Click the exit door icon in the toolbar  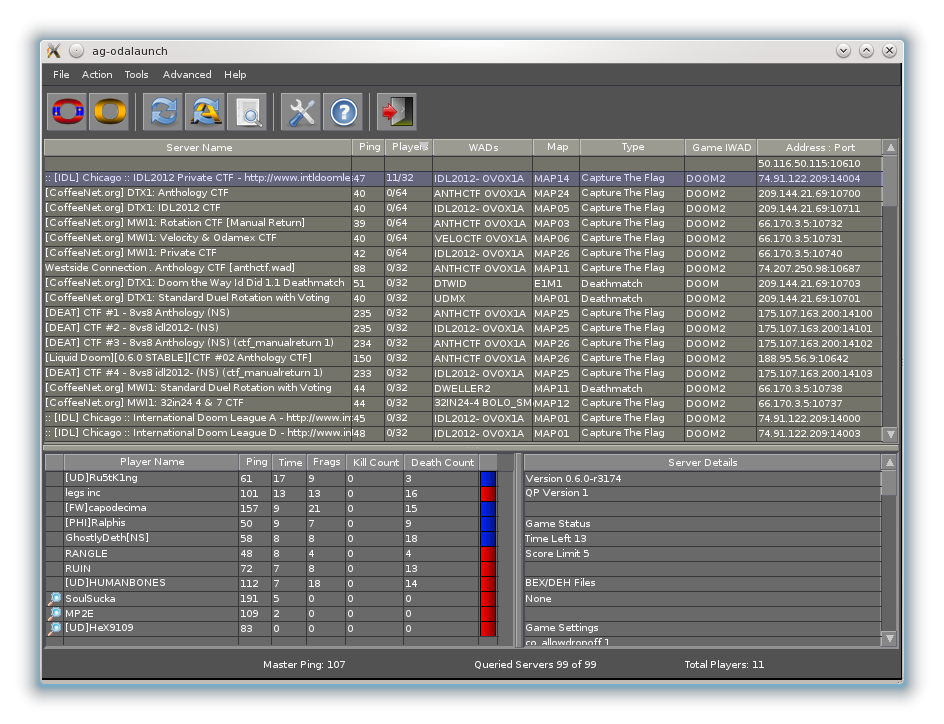(x=396, y=112)
